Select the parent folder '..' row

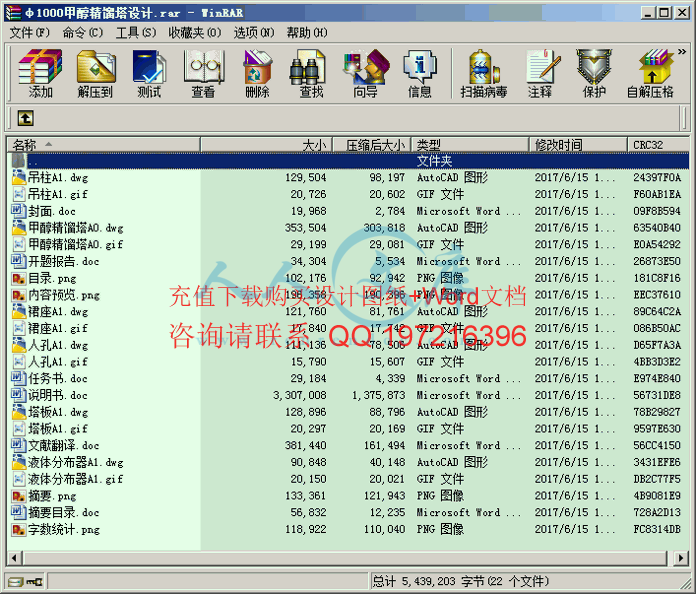pyautogui.click(x=348, y=161)
